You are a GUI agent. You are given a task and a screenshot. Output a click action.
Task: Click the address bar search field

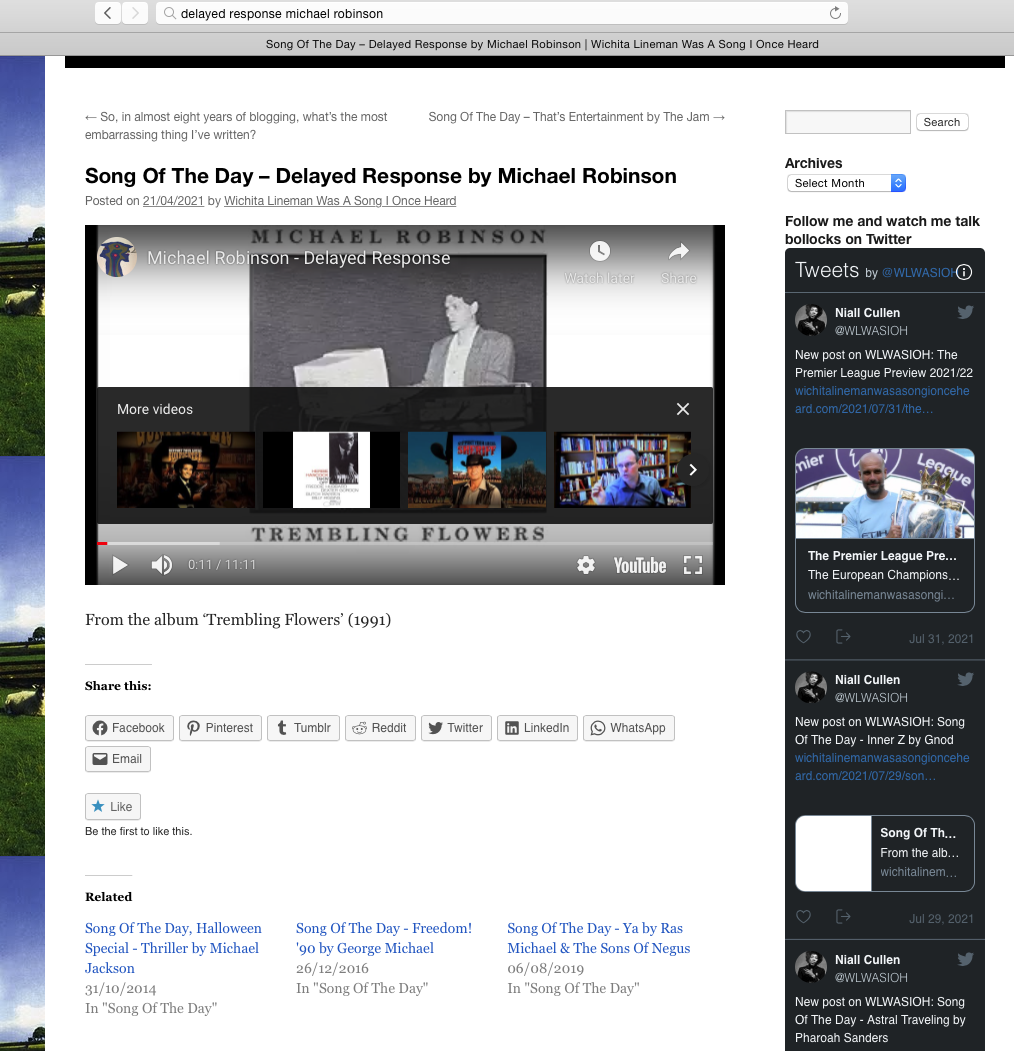tap(502, 13)
